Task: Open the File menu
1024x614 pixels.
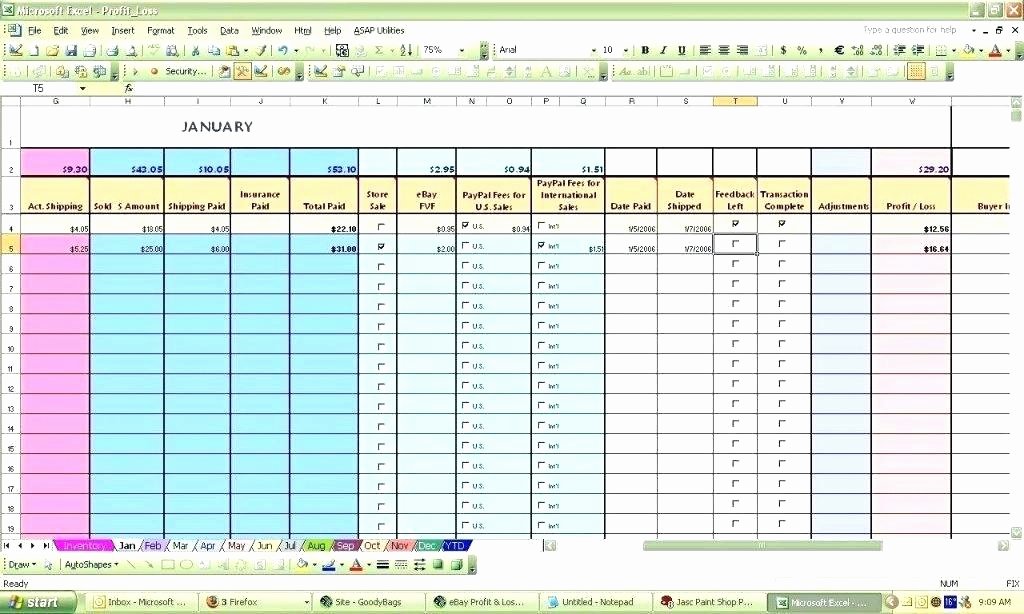Action: click(x=35, y=31)
